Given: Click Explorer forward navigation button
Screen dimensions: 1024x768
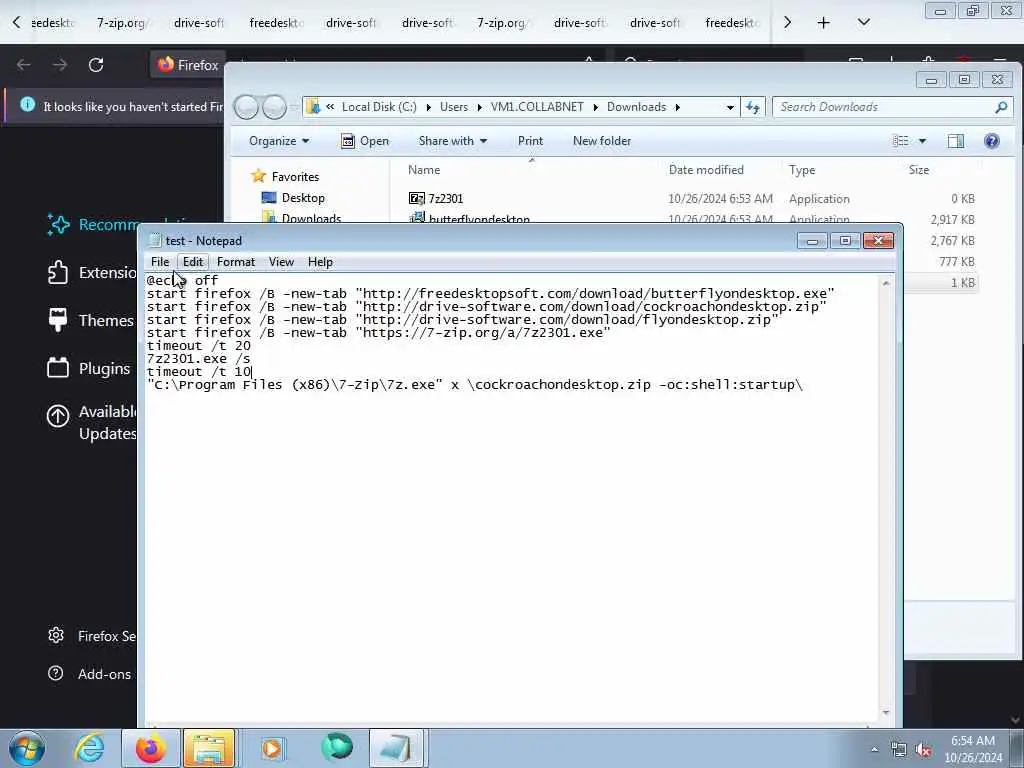Looking at the screenshot, I should tap(274, 107).
